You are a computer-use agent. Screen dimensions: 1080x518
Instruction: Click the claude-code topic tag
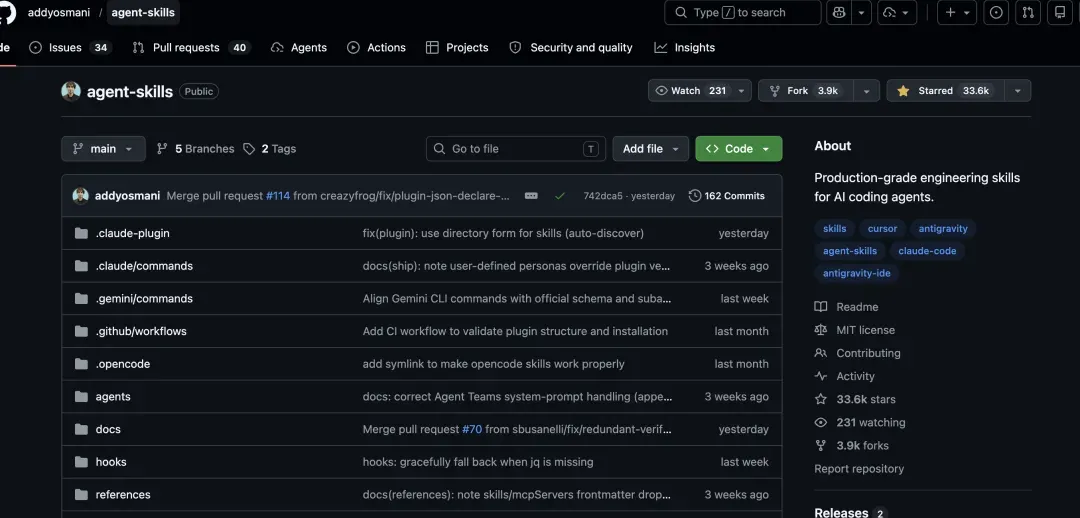click(927, 251)
